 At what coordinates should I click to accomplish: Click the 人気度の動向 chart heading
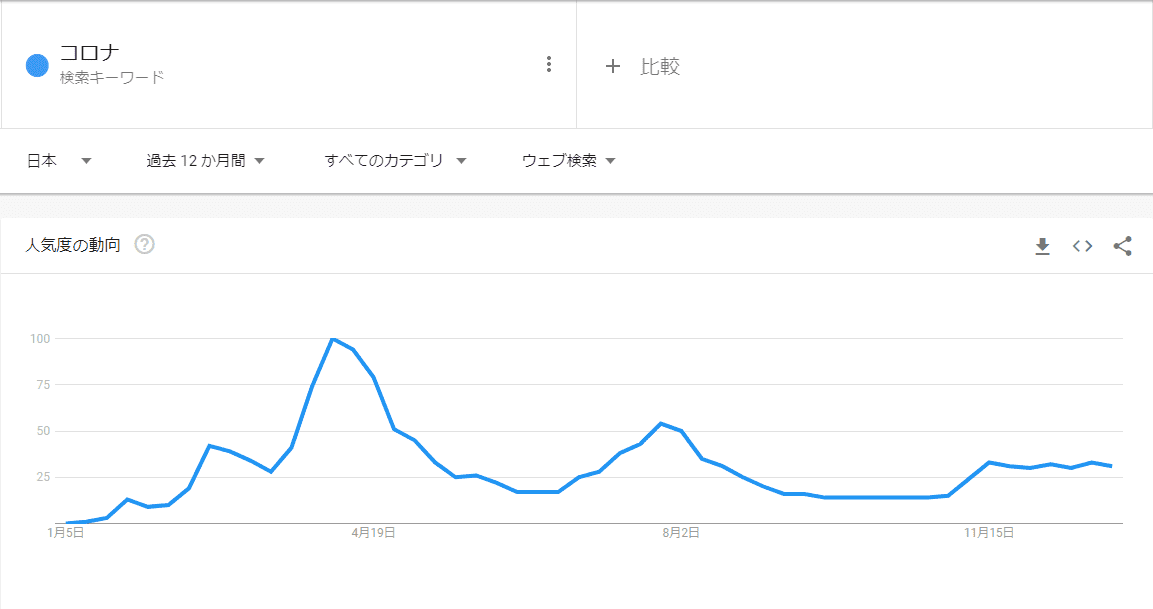[73, 245]
